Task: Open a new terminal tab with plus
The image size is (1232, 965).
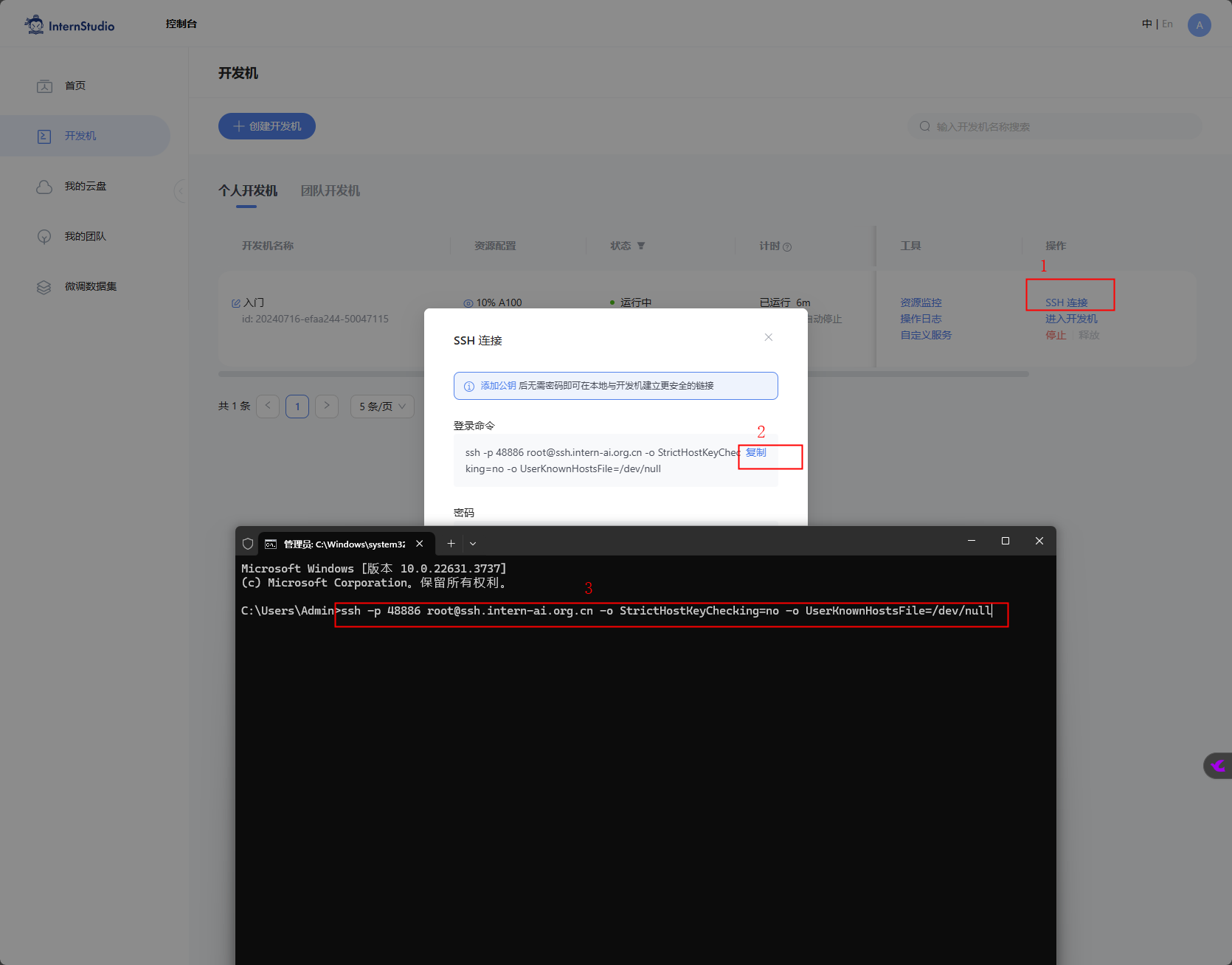Action: pos(451,544)
